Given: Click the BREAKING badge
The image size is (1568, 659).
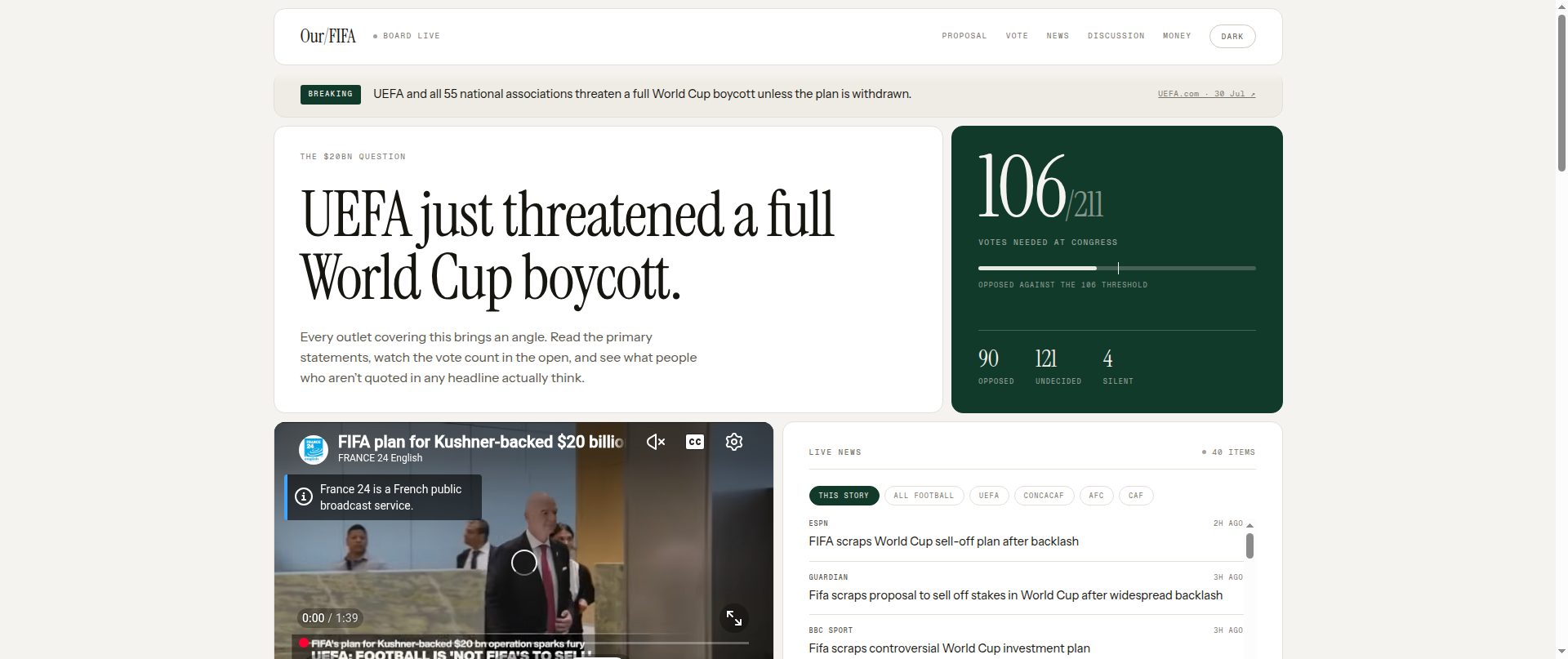Looking at the screenshot, I should 331,95.
